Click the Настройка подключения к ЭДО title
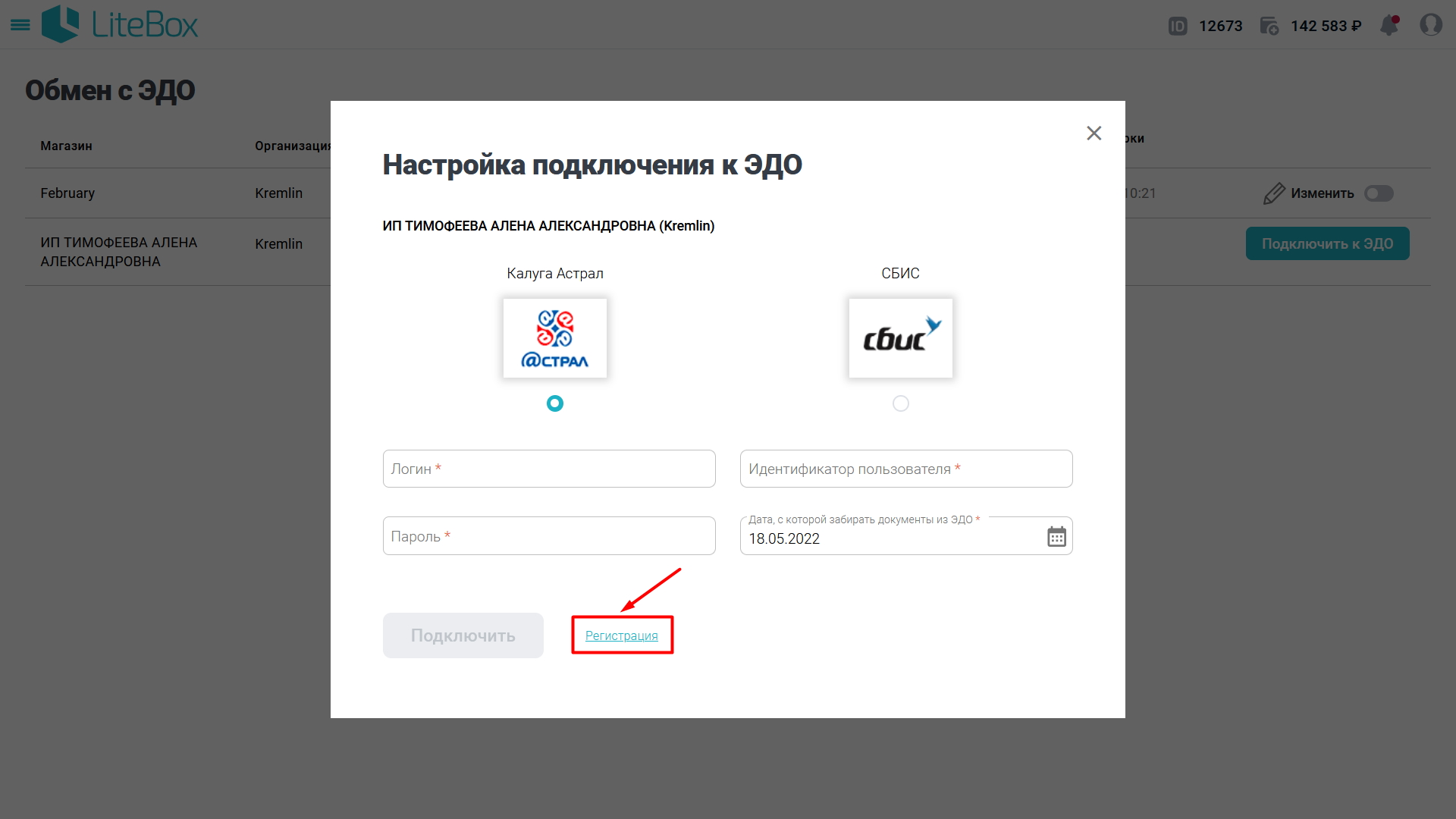Viewport: 1456px width, 819px height. 592,165
